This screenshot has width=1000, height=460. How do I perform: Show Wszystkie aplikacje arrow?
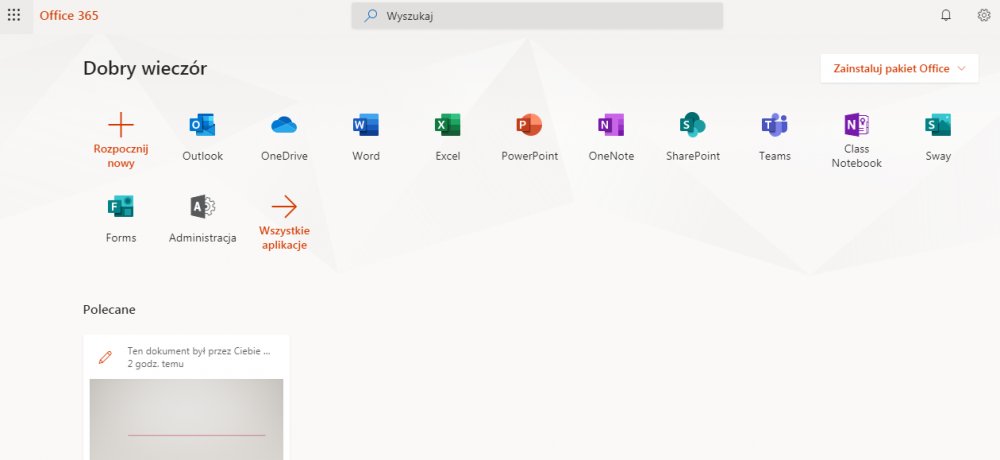coord(284,207)
